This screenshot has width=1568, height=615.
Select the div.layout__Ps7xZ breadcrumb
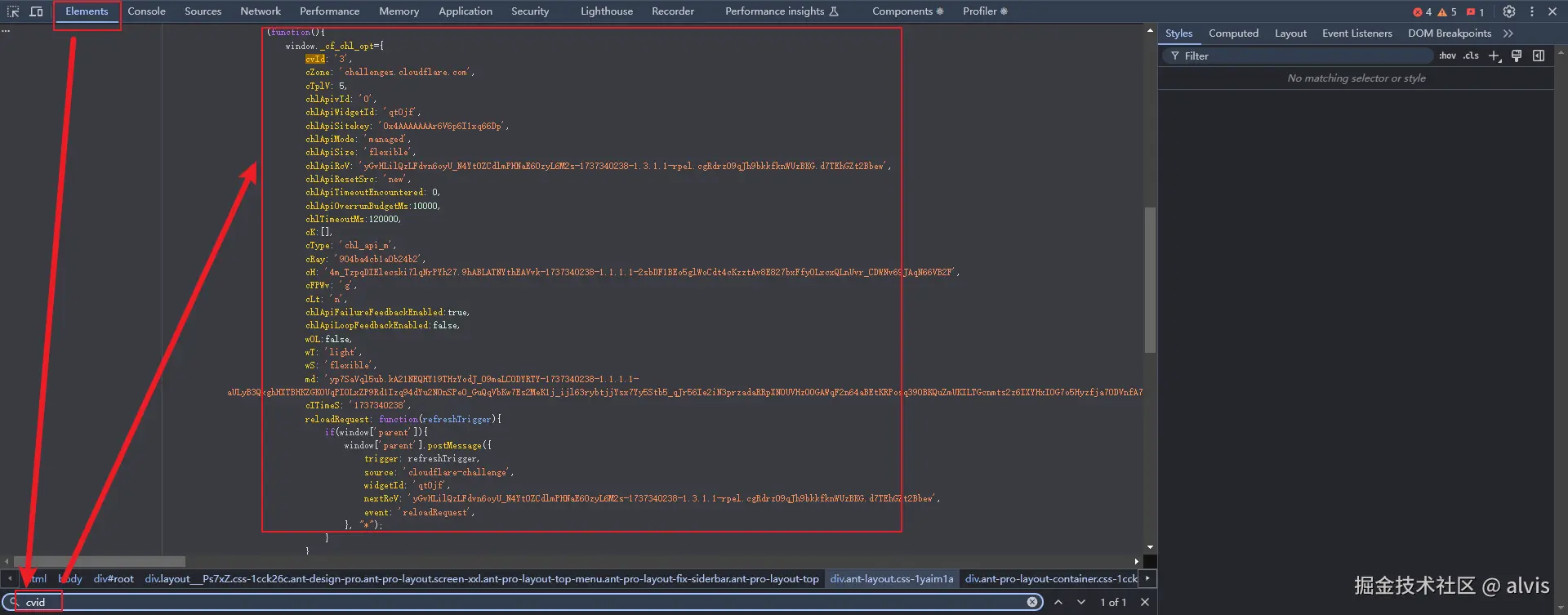tap(482, 579)
